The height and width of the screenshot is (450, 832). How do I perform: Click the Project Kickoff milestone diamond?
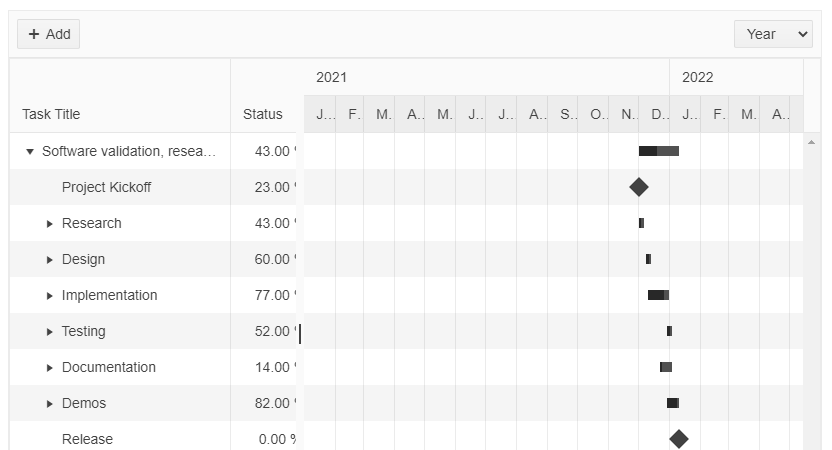point(639,187)
